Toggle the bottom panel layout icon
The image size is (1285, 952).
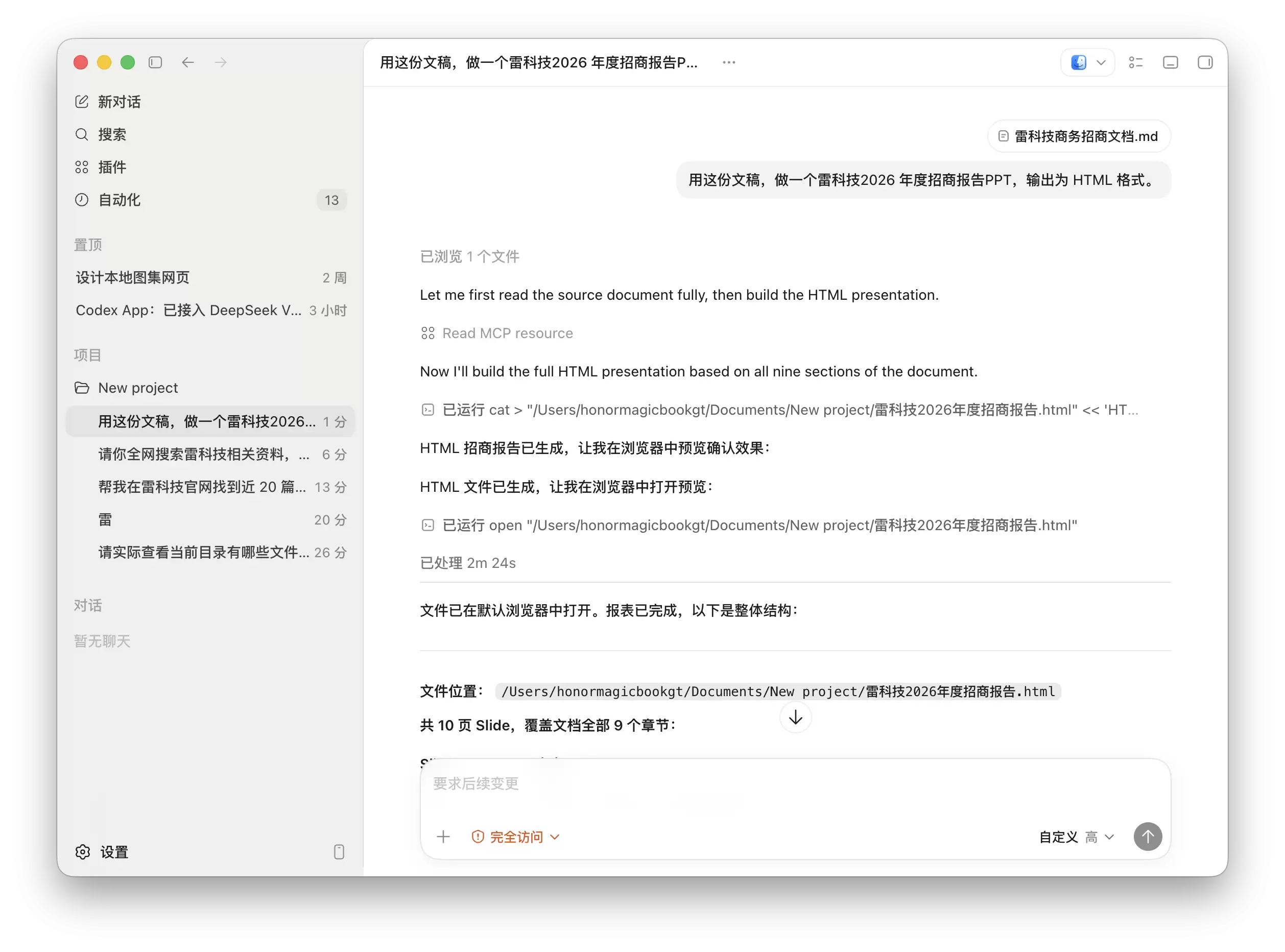click(1170, 62)
